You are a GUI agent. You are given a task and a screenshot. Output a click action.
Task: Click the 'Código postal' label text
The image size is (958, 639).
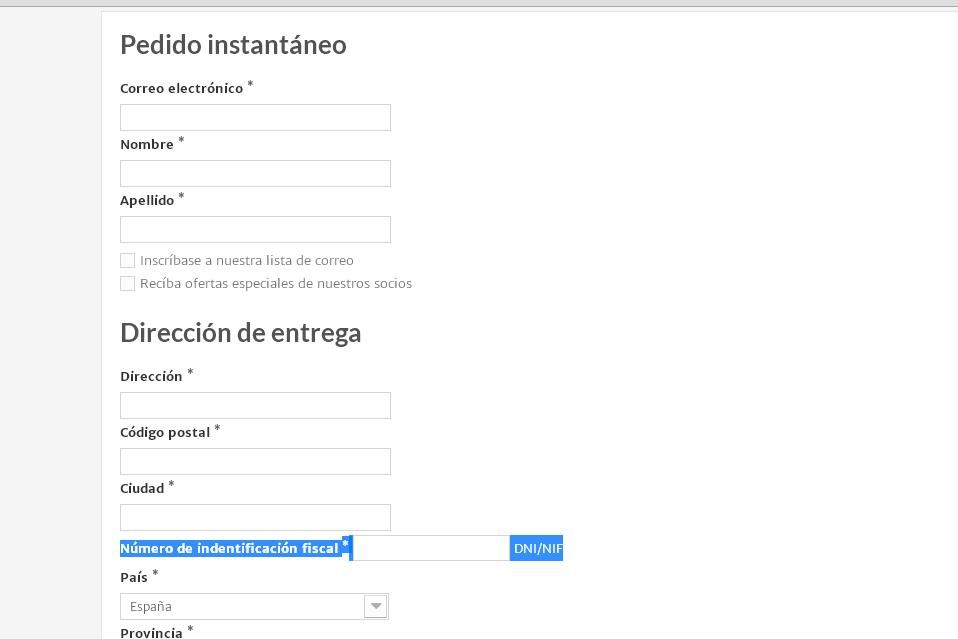point(165,433)
